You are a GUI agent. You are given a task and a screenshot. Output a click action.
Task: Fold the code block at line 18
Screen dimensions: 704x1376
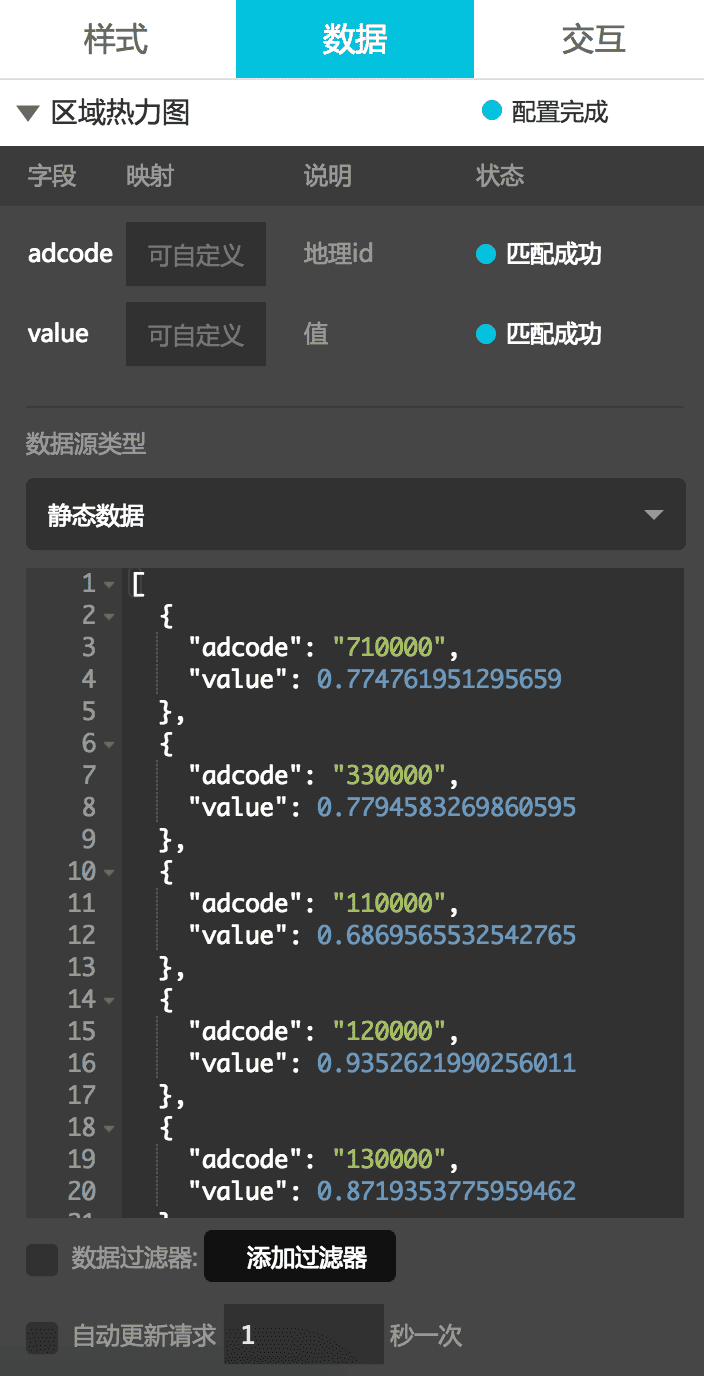(x=109, y=1128)
